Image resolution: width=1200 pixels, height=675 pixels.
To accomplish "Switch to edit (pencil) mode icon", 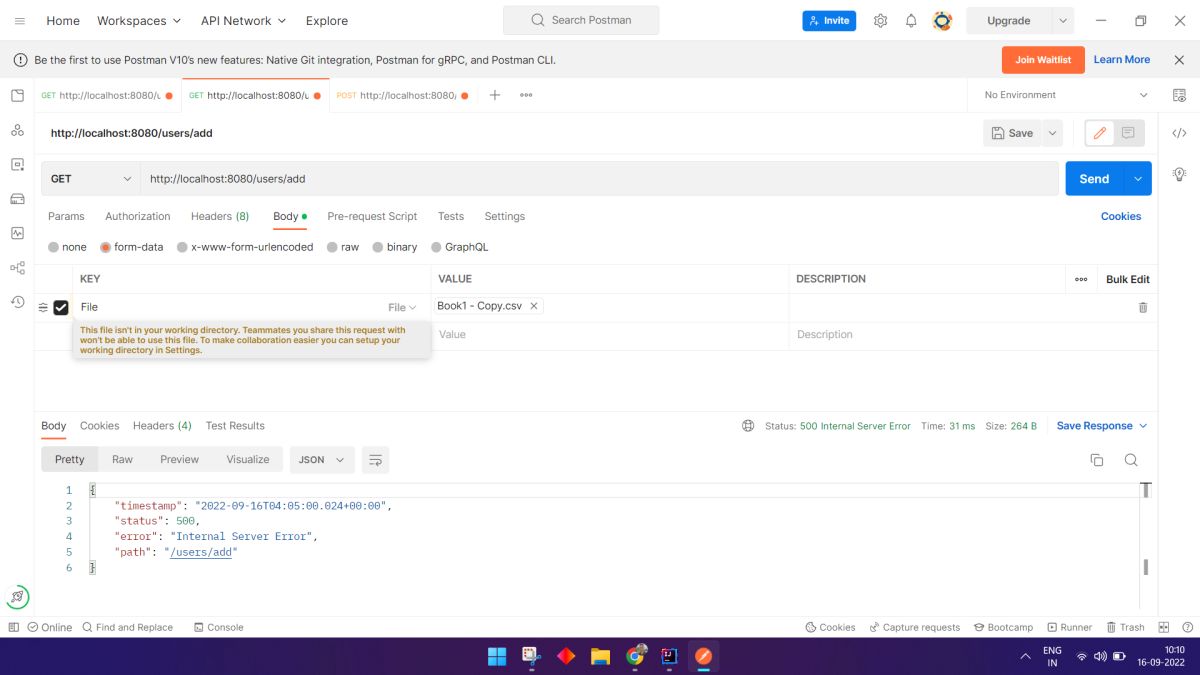I will (x=1100, y=133).
